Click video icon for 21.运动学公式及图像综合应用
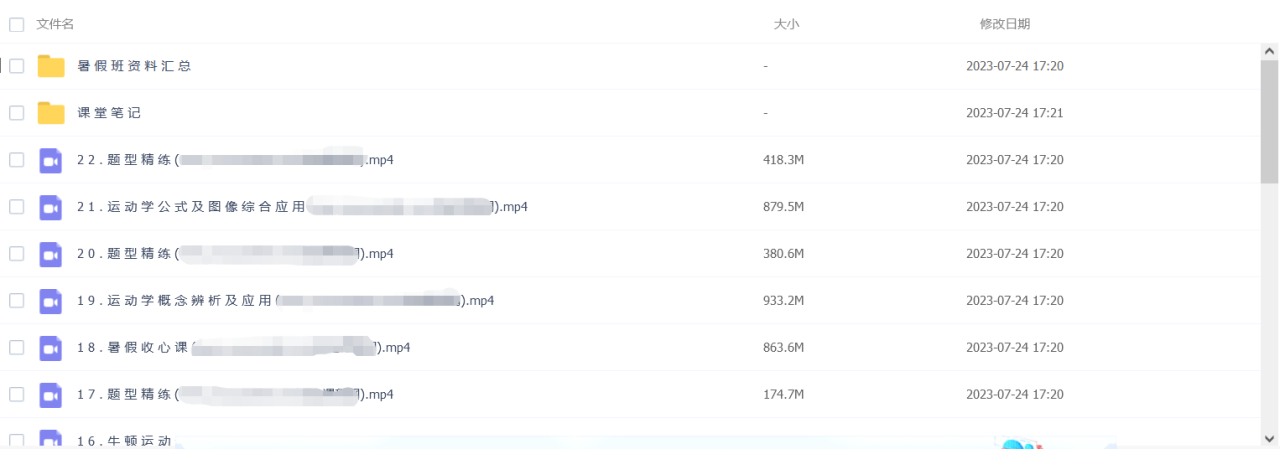The image size is (1280, 449). [51, 207]
